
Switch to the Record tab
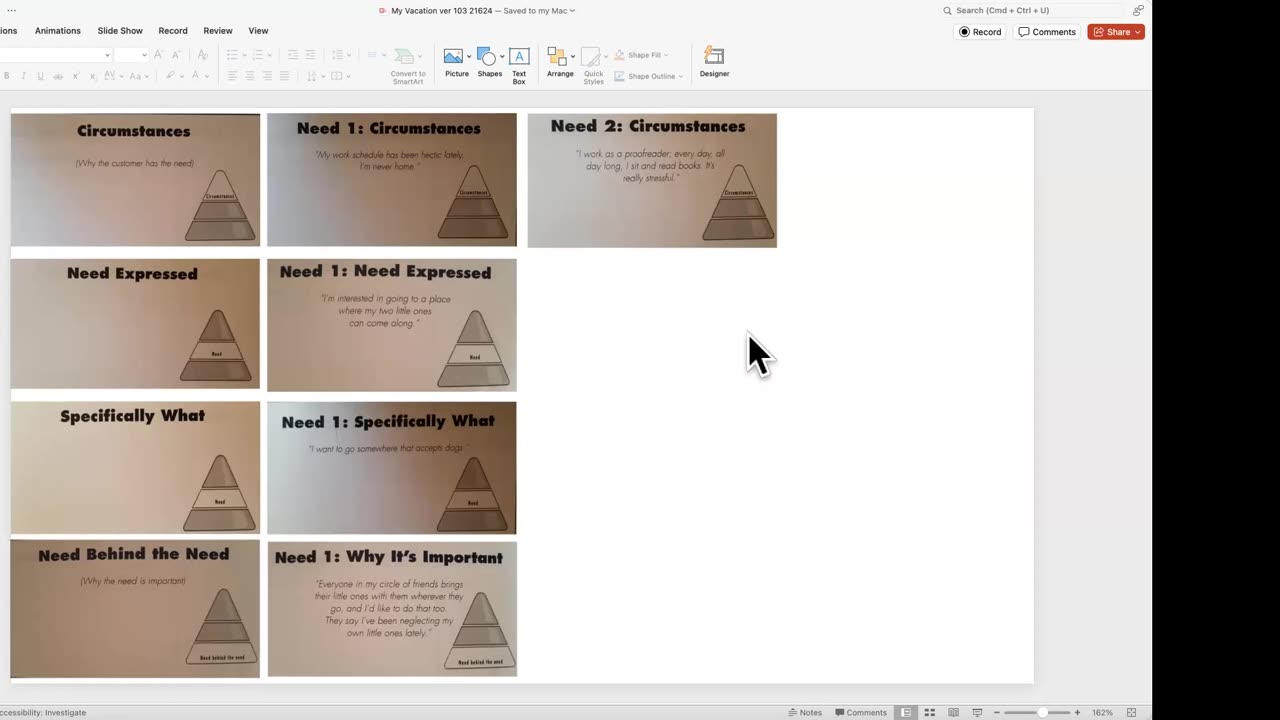(173, 31)
